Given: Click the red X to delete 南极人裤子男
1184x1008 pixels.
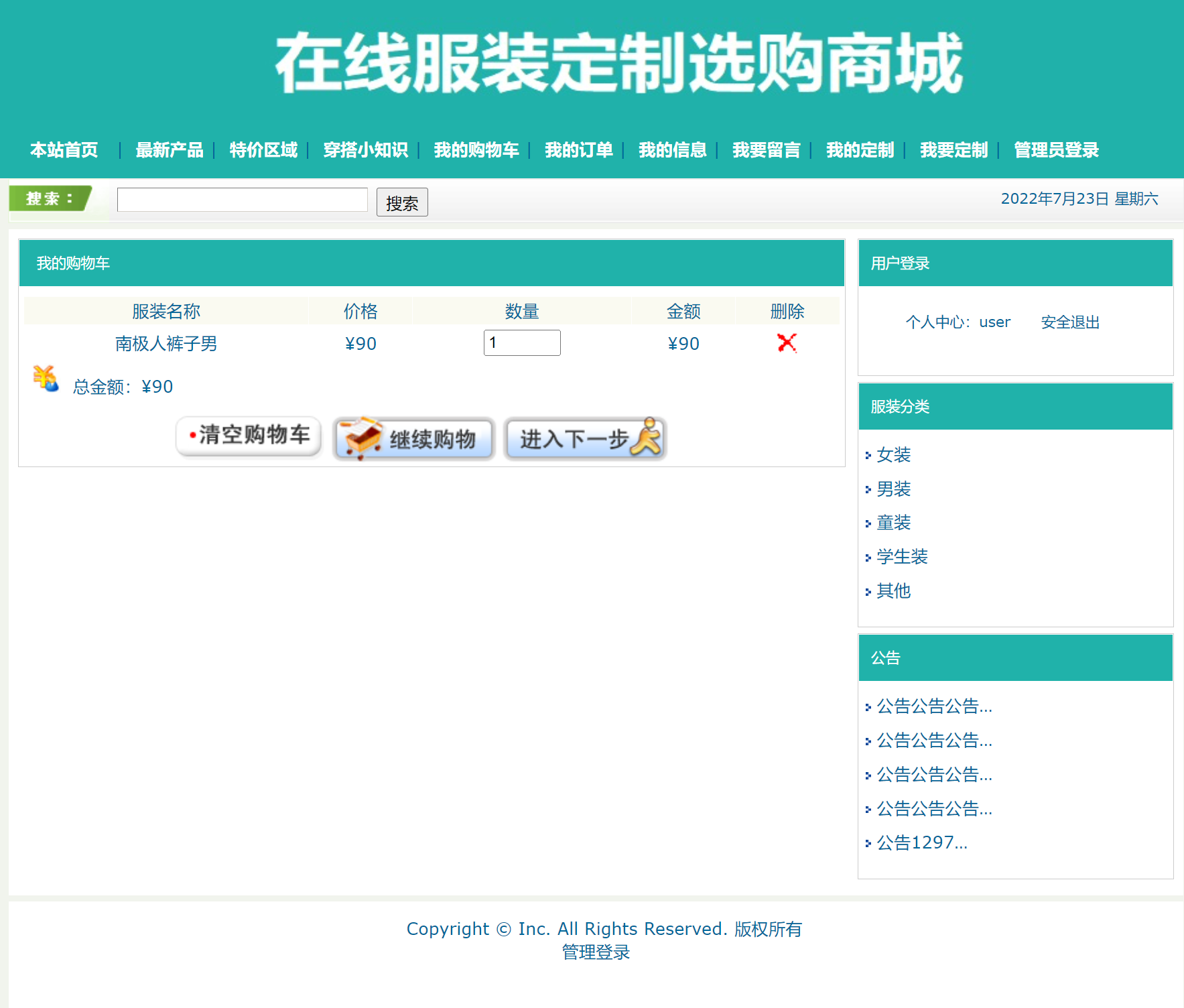Looking at the screenshot, I should [x=787, y=343].
